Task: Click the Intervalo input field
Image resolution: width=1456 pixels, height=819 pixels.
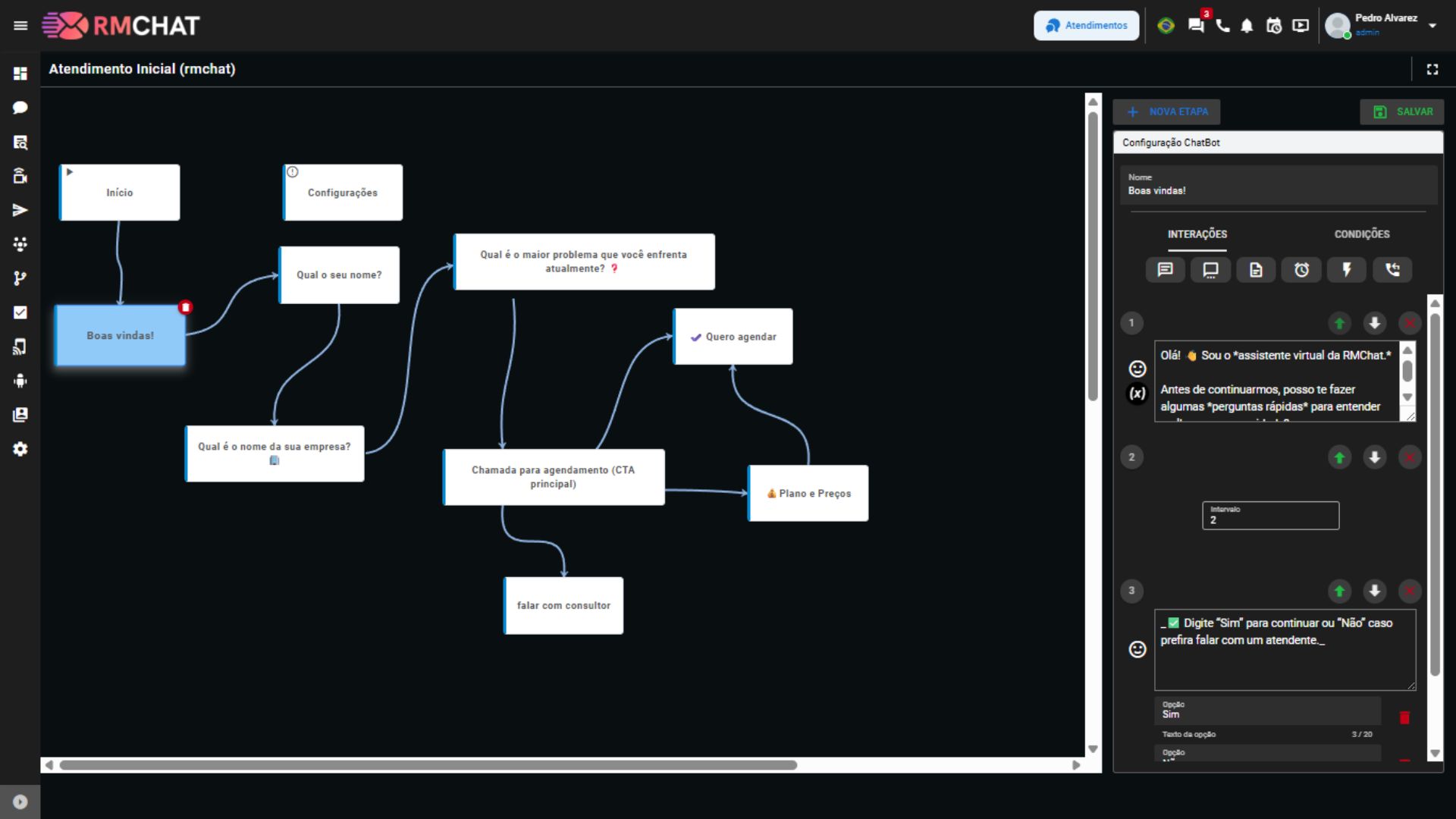Action: point(1270,516)
